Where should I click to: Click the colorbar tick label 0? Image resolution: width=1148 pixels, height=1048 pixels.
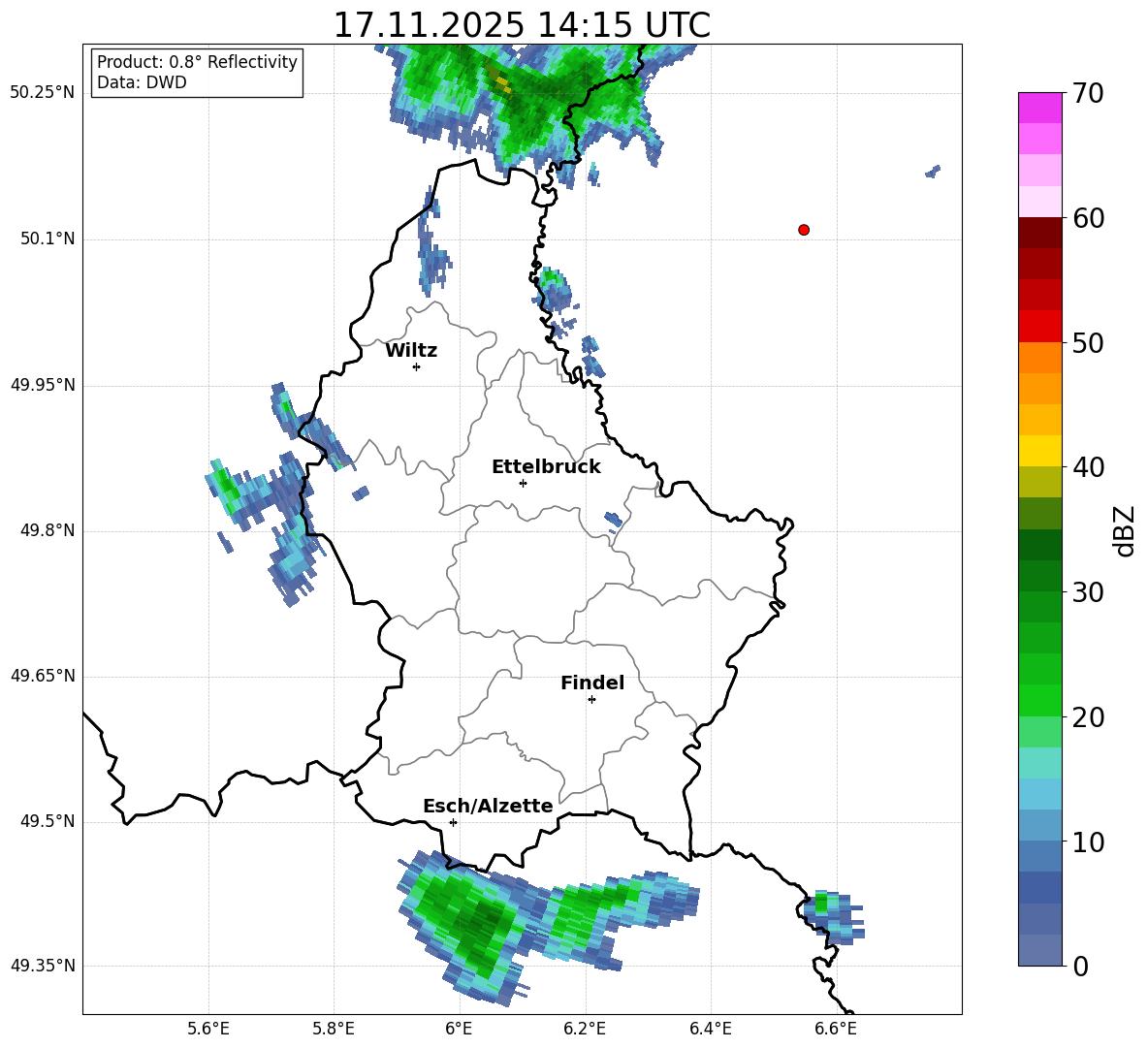pos(1081,967)
